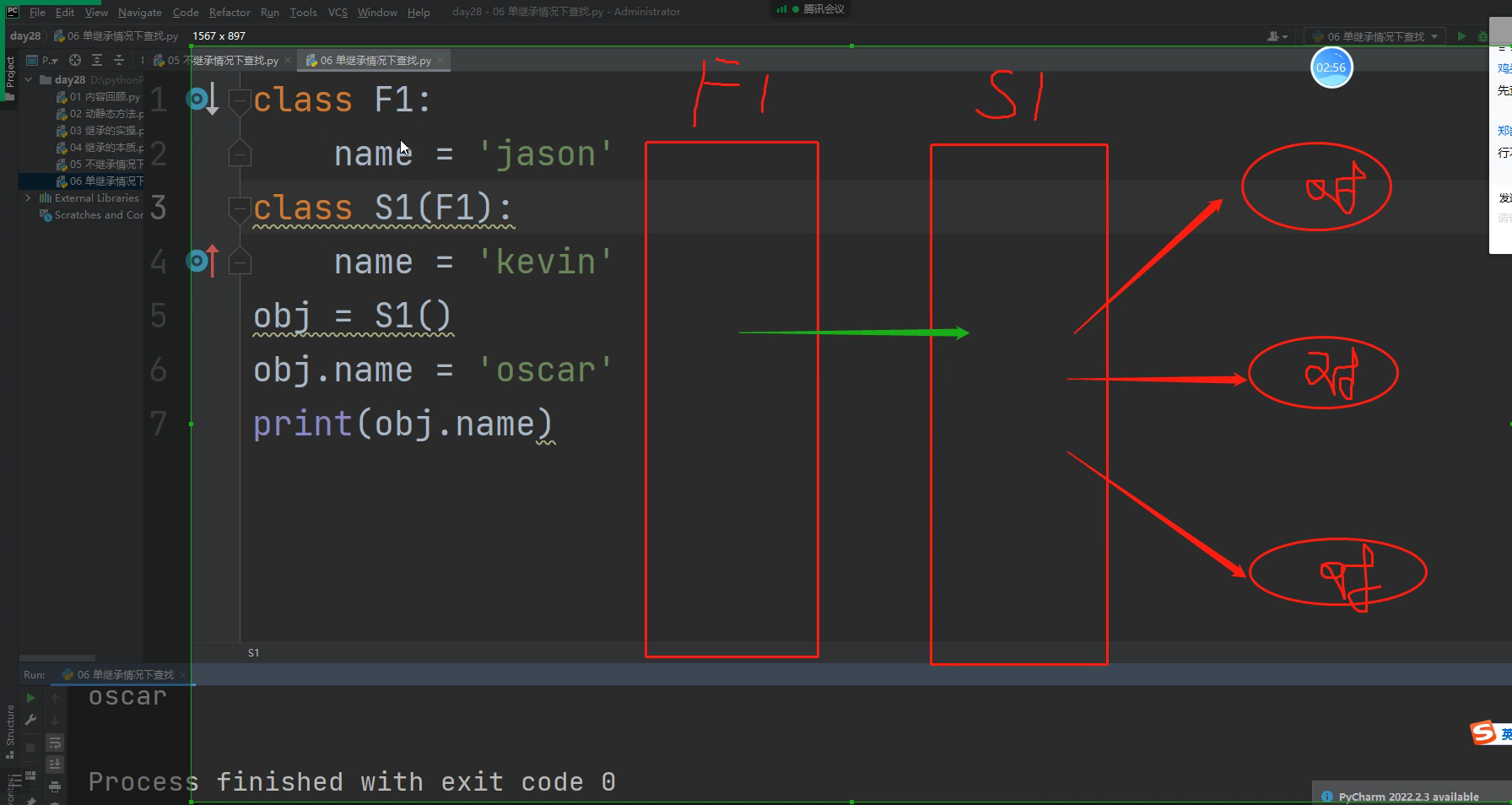Open file 02 动静态方法 in project tree

point(99,113)
